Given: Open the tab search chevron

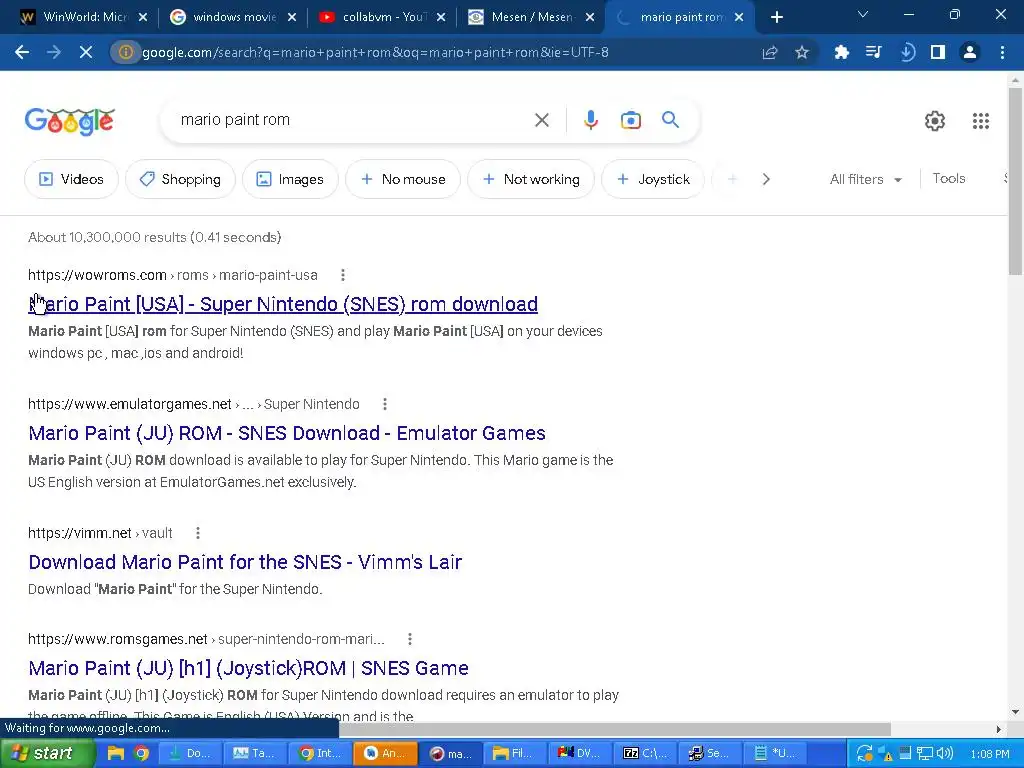Looking at the screenshot, I should pyautogui.click(x=863, y=14).
